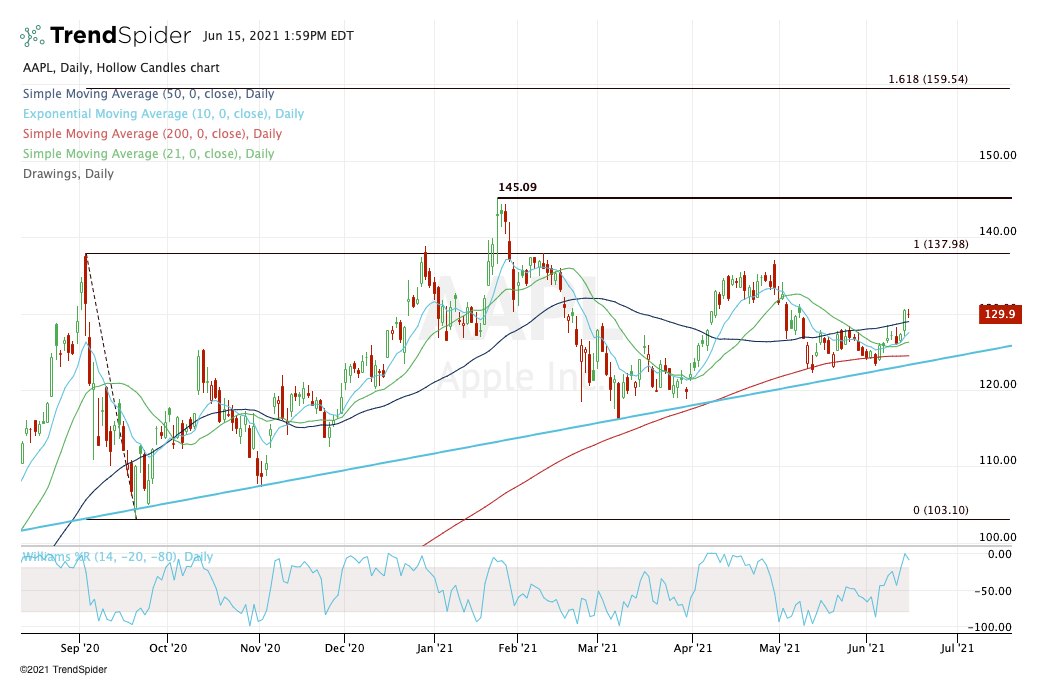
Task: Click the 0 (103.10) Fibonacci label
Action: [941, 510]
